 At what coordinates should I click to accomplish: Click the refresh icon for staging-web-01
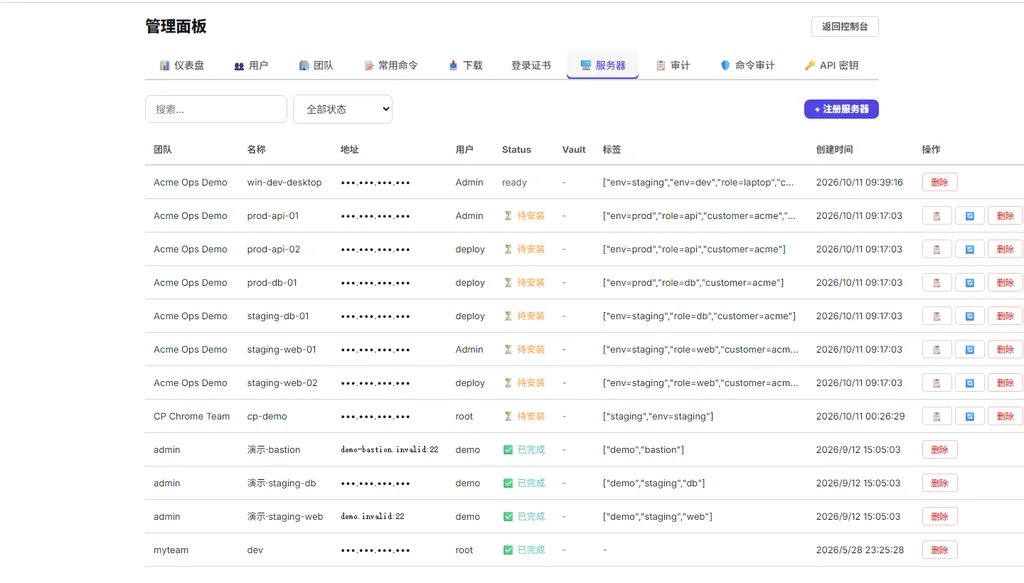(x=970, y=349)
